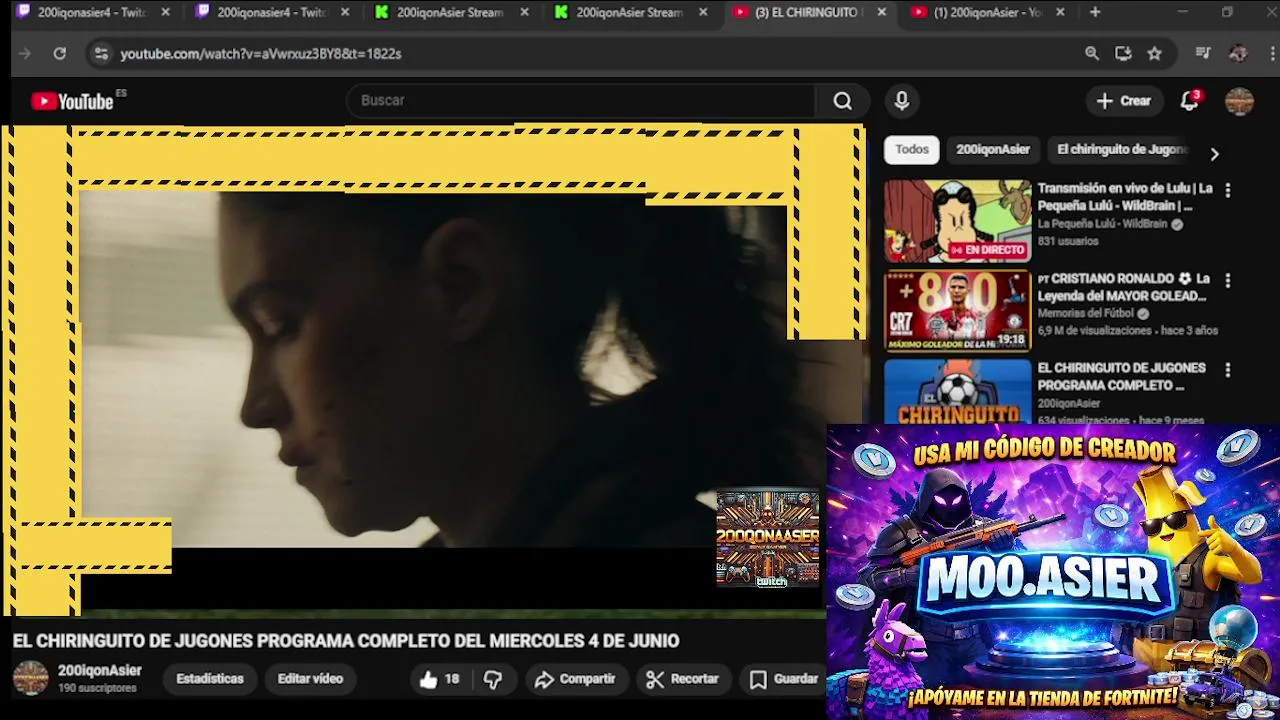Select the 200iqonAsier filter chip
This screenshot has width=1280, height=720.
pos(992,150)
